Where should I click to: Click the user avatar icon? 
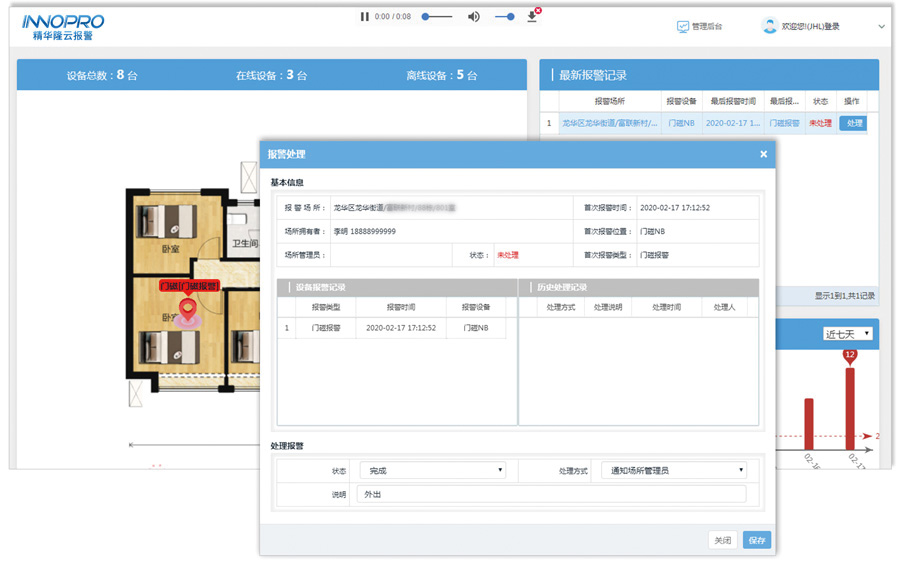[769, 27]
